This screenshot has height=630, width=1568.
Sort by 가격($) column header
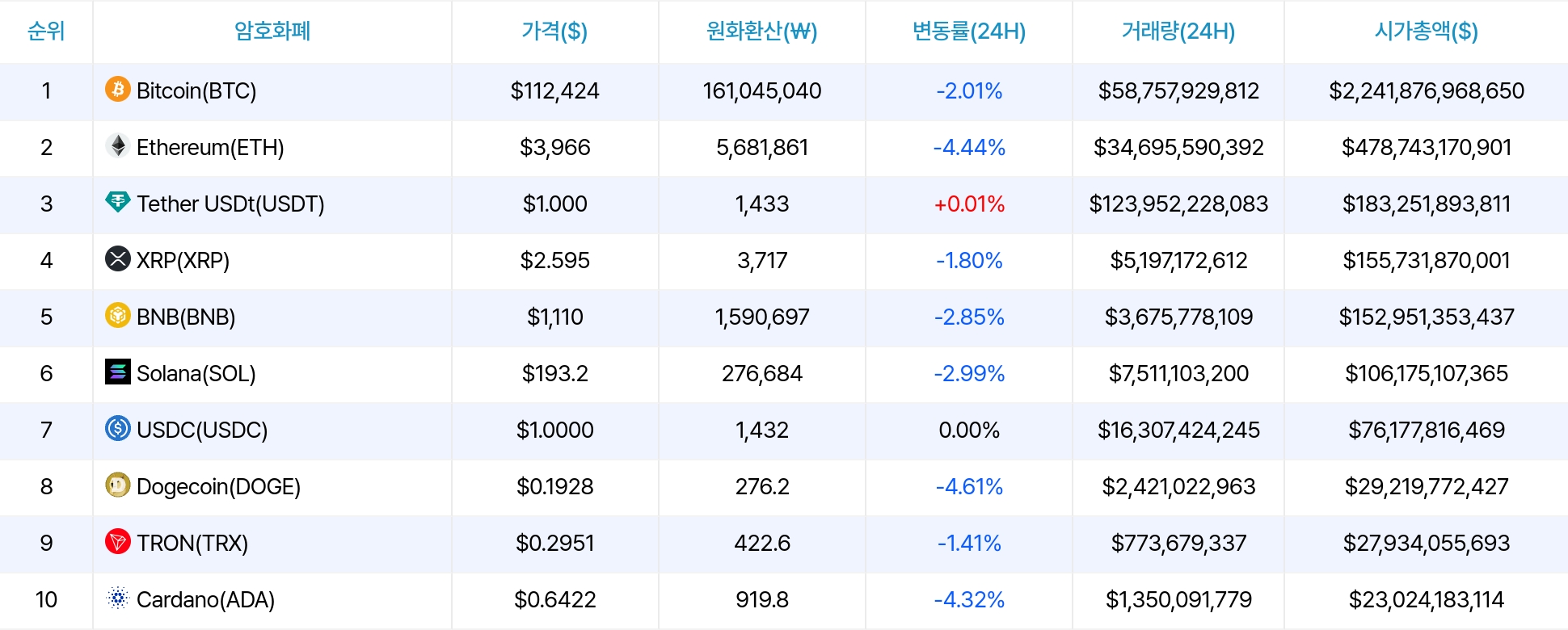[554, 31]
